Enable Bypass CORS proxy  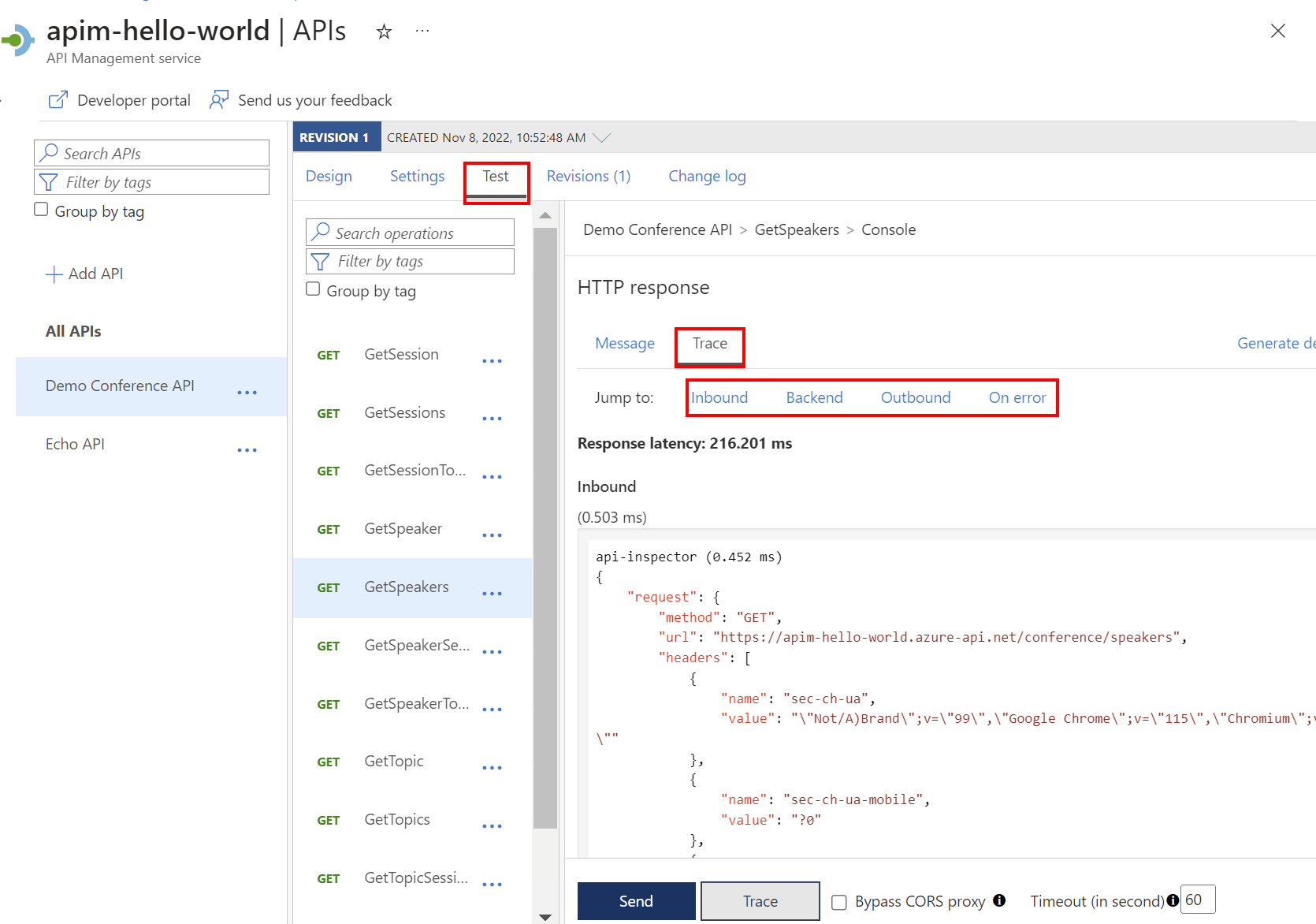click(838, 901)
